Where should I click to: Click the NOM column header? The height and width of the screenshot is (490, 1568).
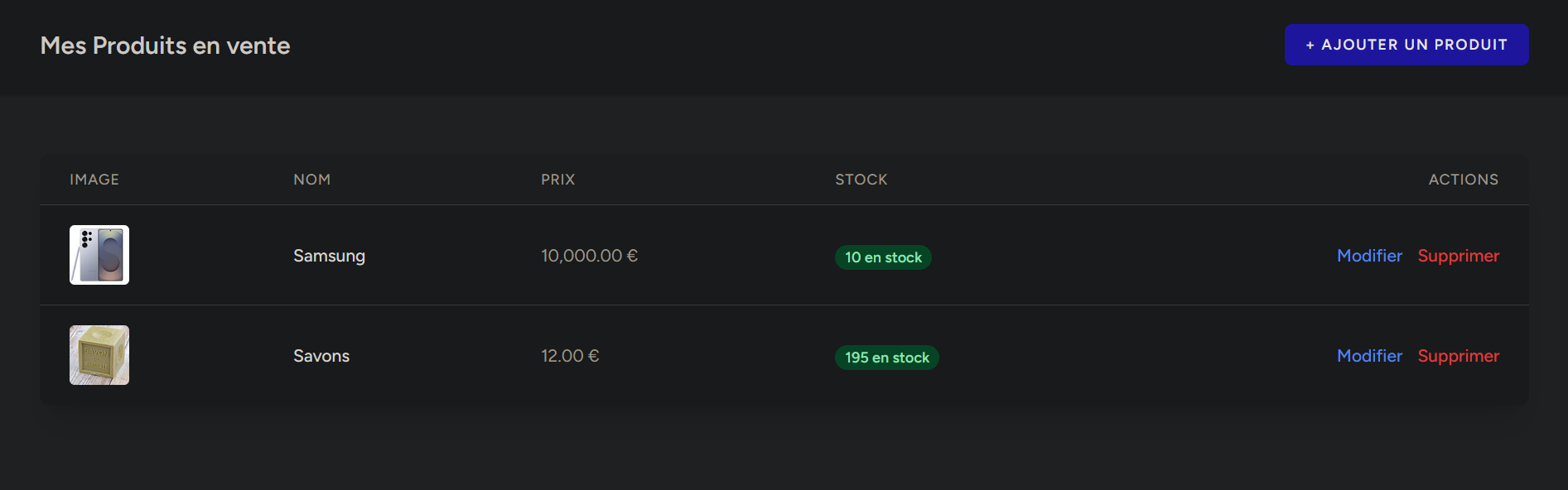coord(311,180)
